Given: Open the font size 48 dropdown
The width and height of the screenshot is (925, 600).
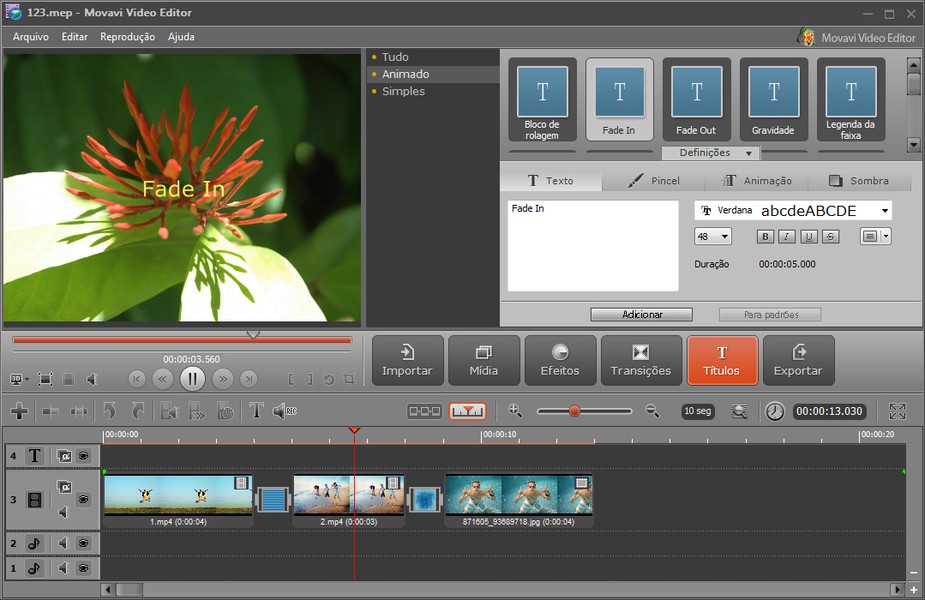Looking at the screenshot, I should tap(713, 237).
